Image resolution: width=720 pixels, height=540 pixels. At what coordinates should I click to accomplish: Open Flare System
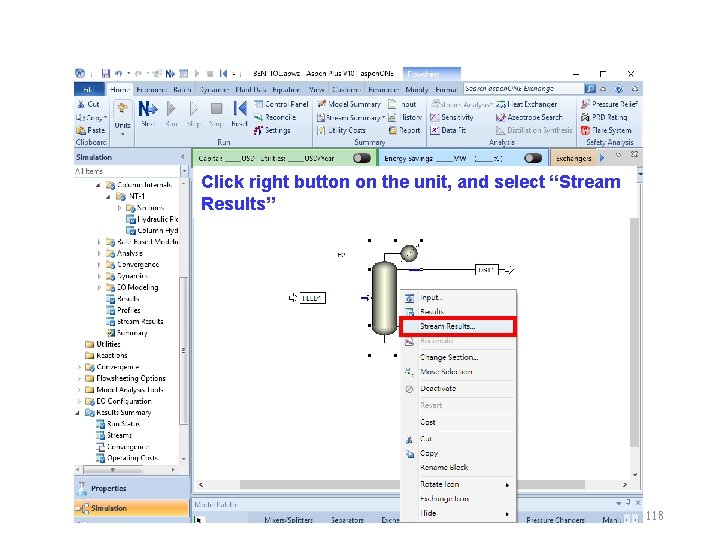[606, 130]
